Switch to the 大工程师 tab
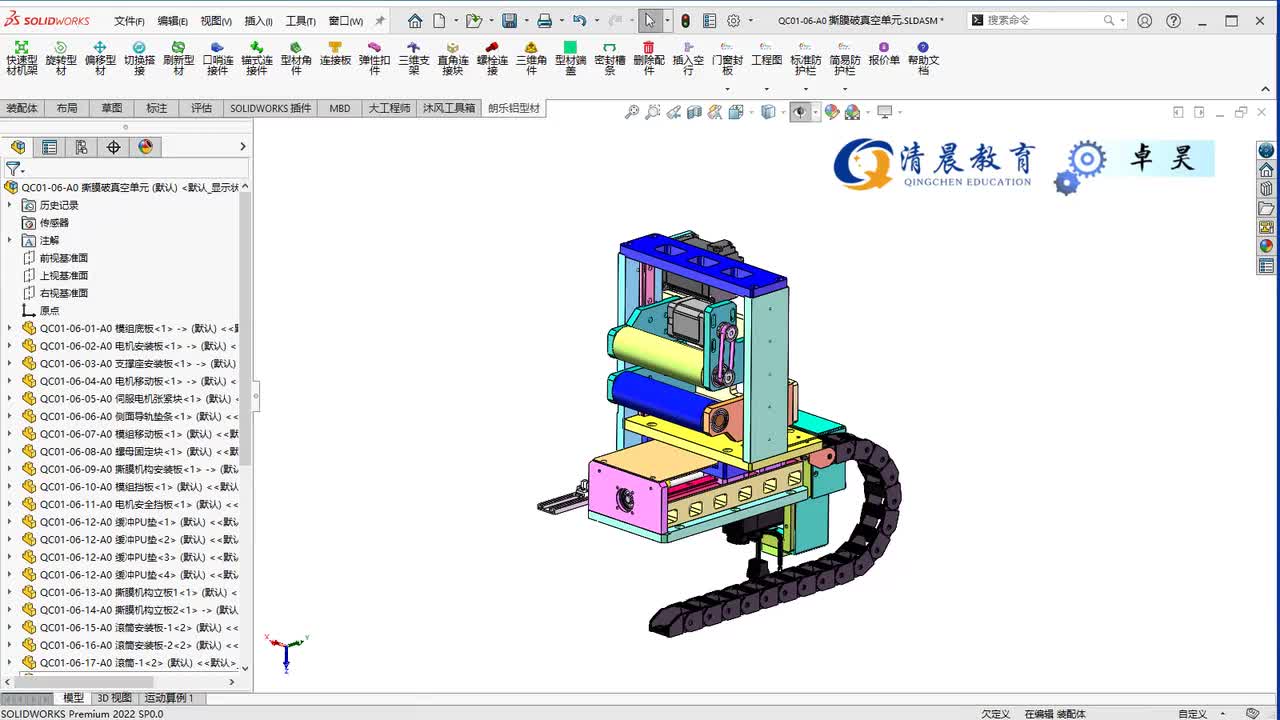The width and height of the screenshot is (1280, 720). click(389, 108)
